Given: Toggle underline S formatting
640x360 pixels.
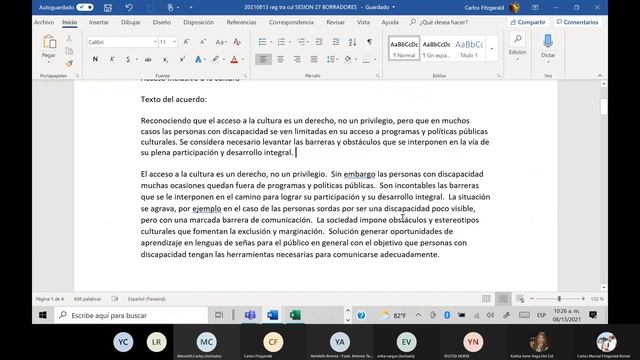Looking at the screenshot, I should (x=128, y=60).
